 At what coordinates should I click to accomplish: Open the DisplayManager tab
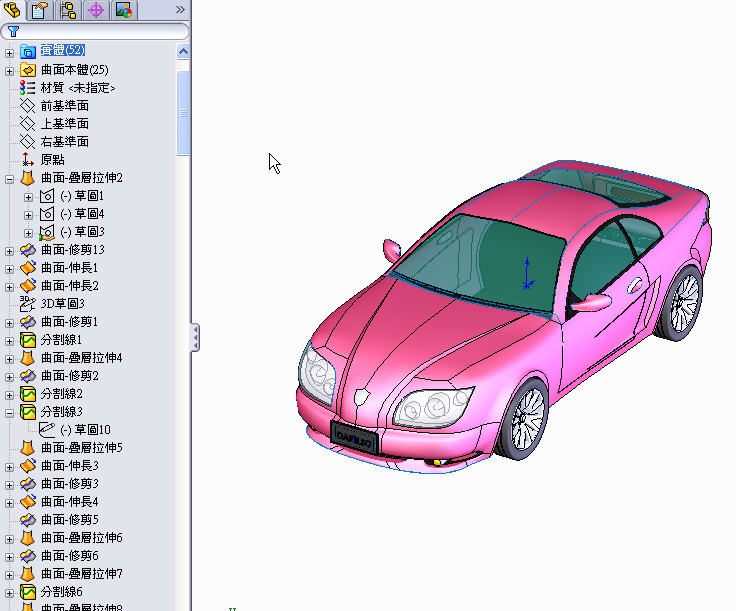(x=123, y=10)
